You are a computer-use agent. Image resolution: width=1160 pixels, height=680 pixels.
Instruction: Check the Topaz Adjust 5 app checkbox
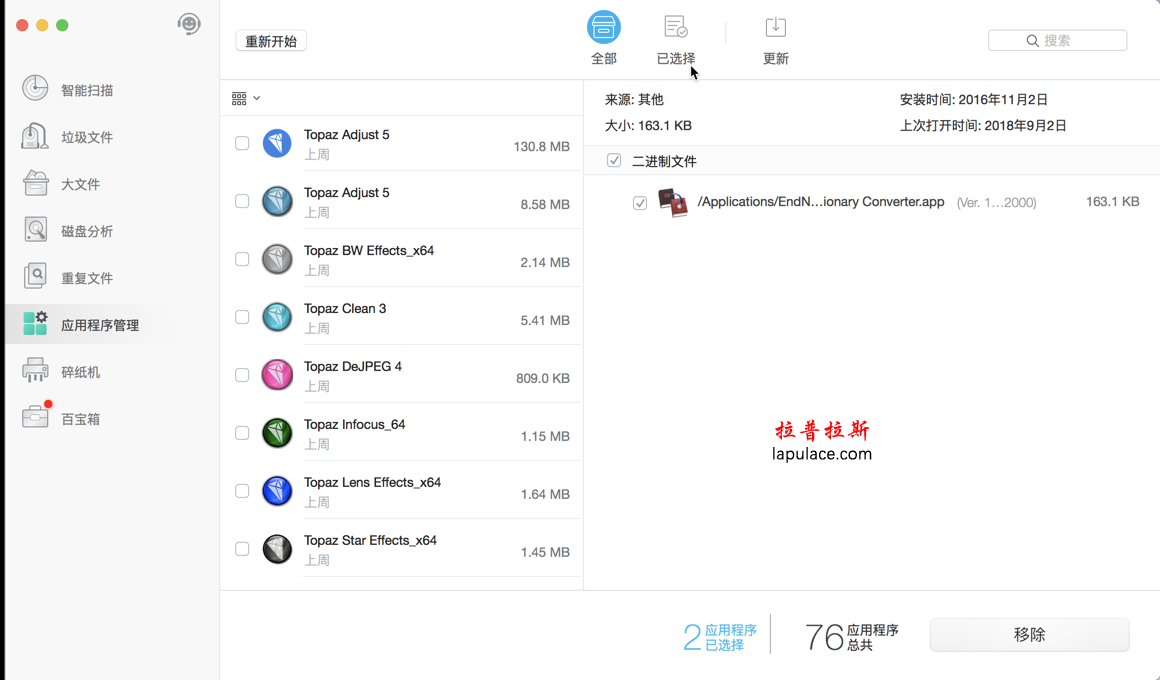pos(241,143)
